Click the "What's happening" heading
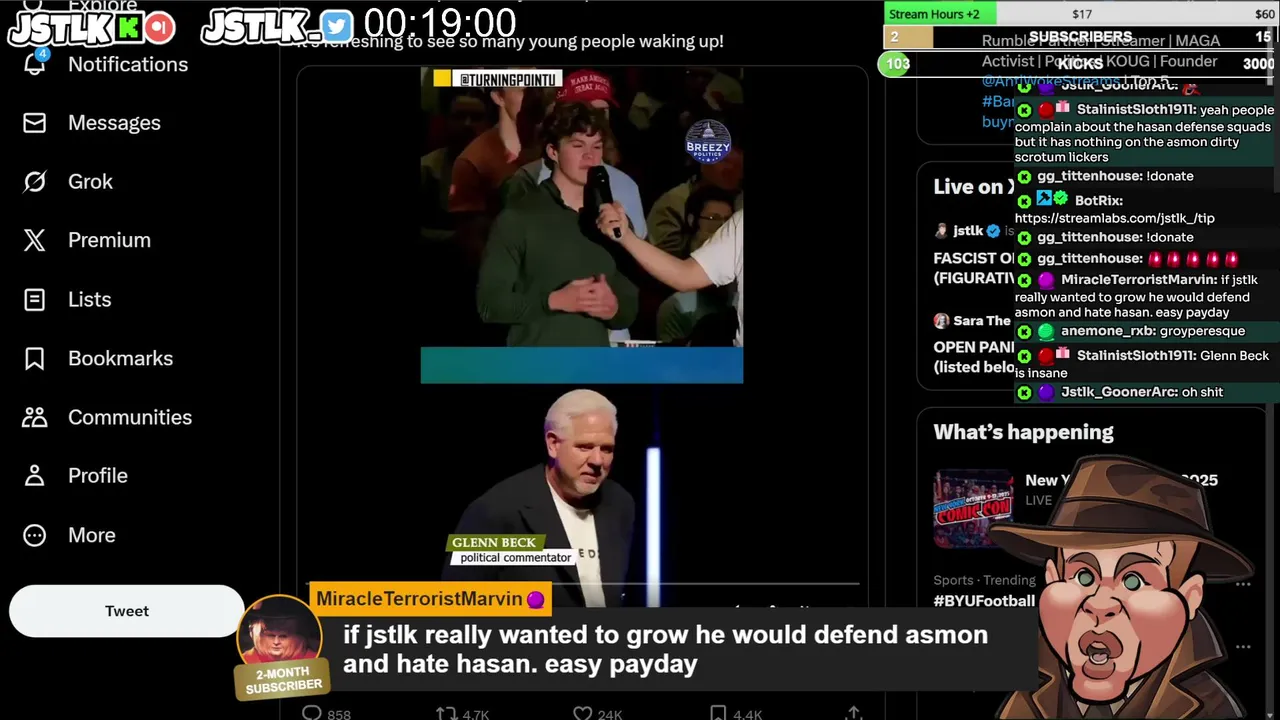This screenshot has height=720, width=1280. (1023, 432)
